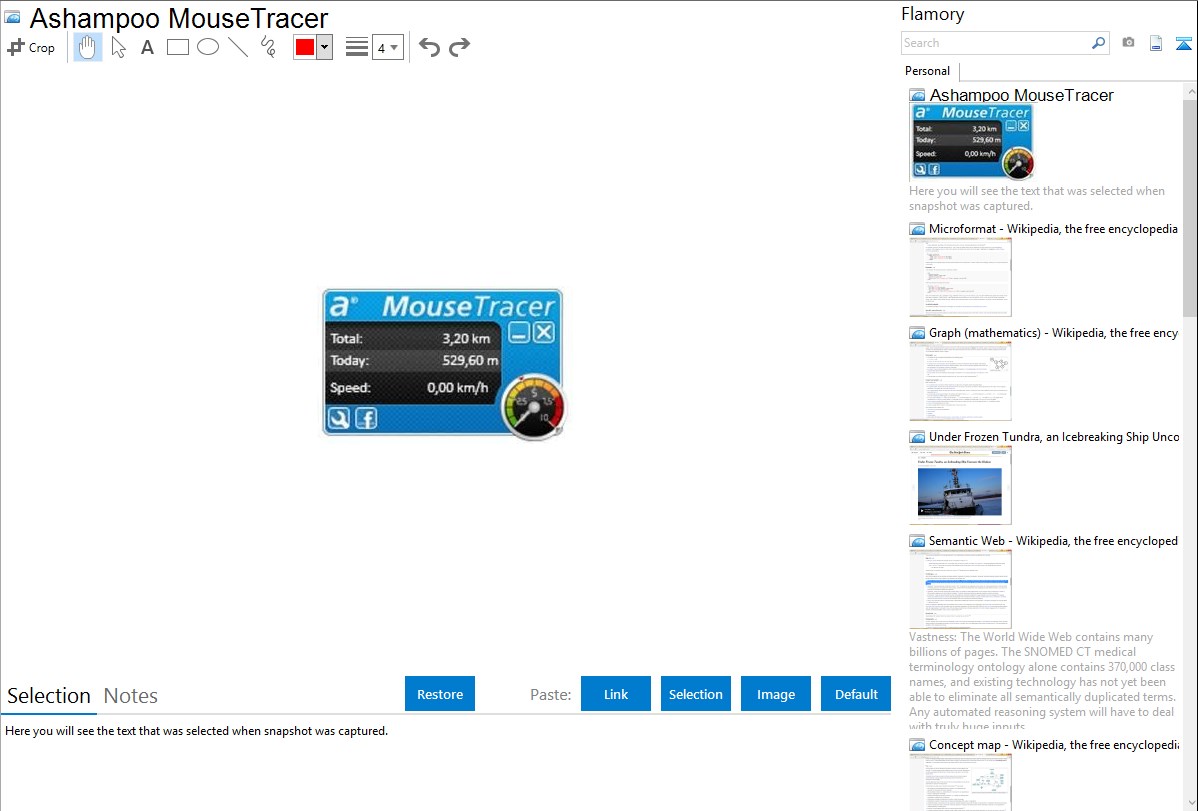1198x811 pixels.
Task: Pick the rectangle shape tool
Action: click(178, 47)
